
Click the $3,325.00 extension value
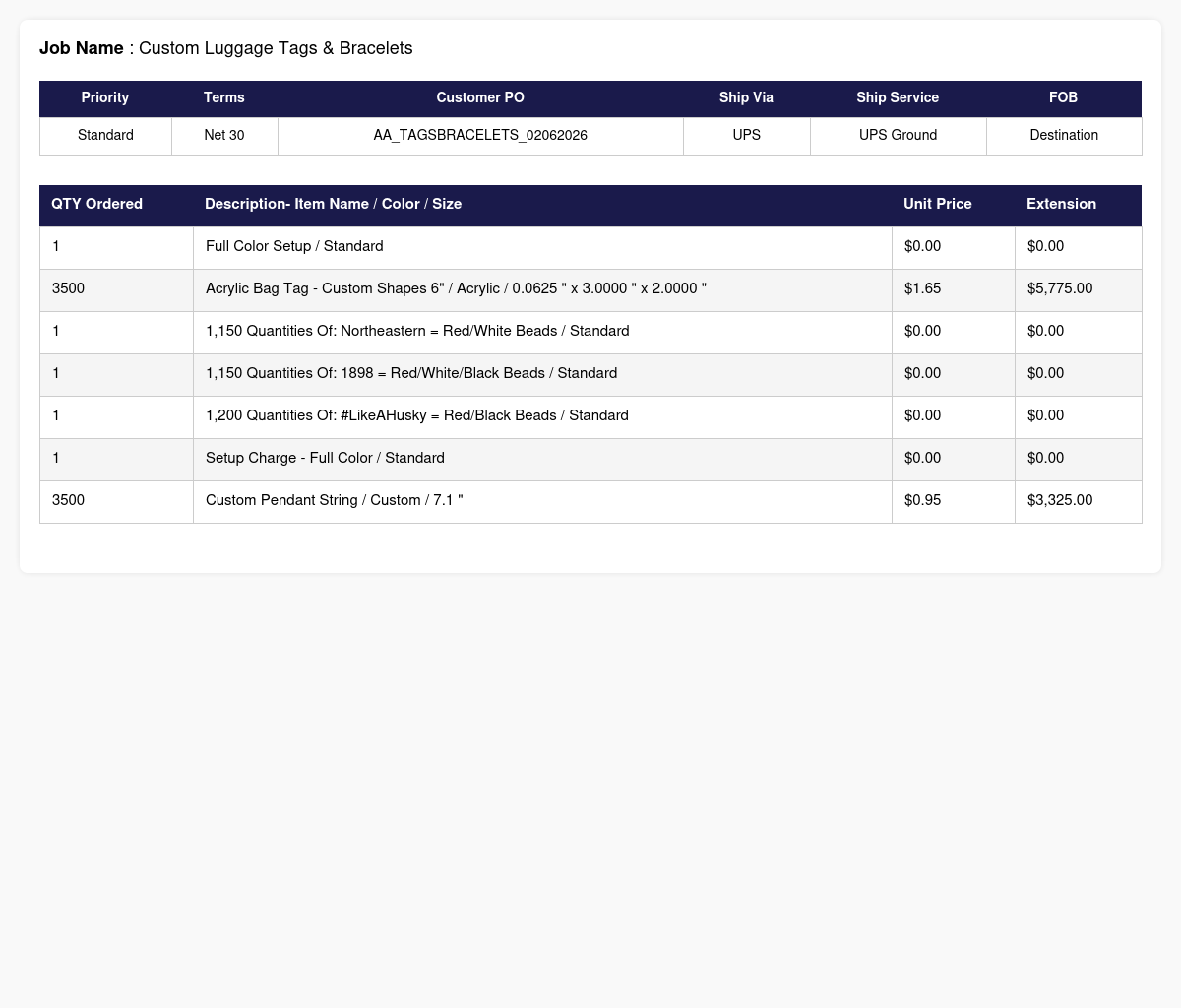click(x=1060, y=500)
